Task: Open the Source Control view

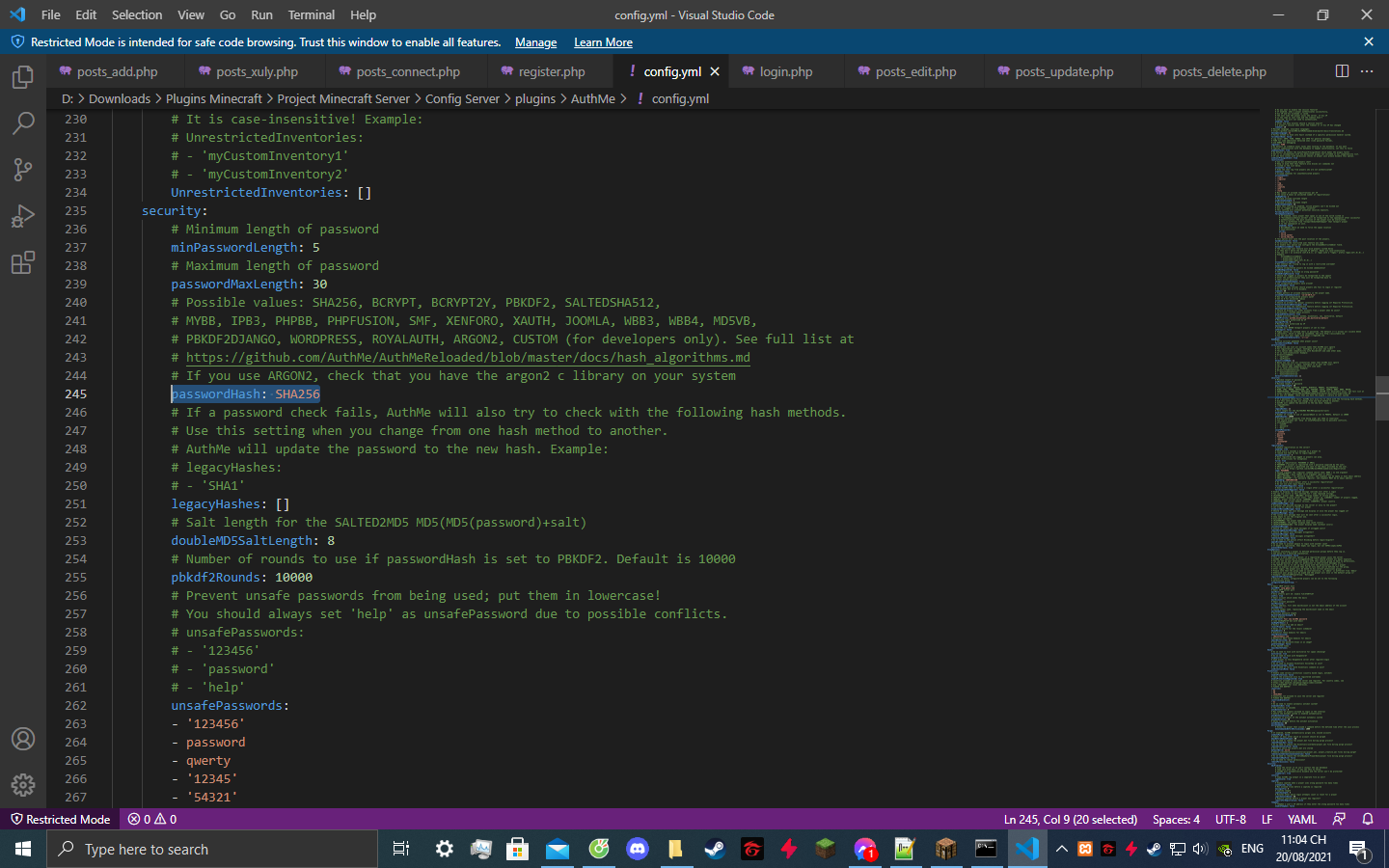Action: tap(23, 170)
